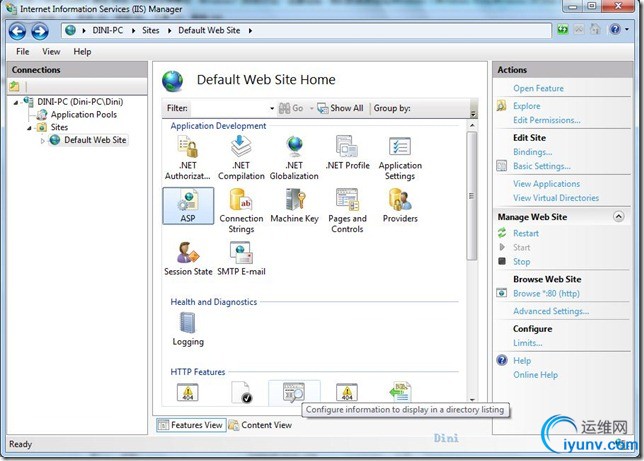644x461 pixels.
Task: Select the ASP feature icon
Action: pos(188,206)
